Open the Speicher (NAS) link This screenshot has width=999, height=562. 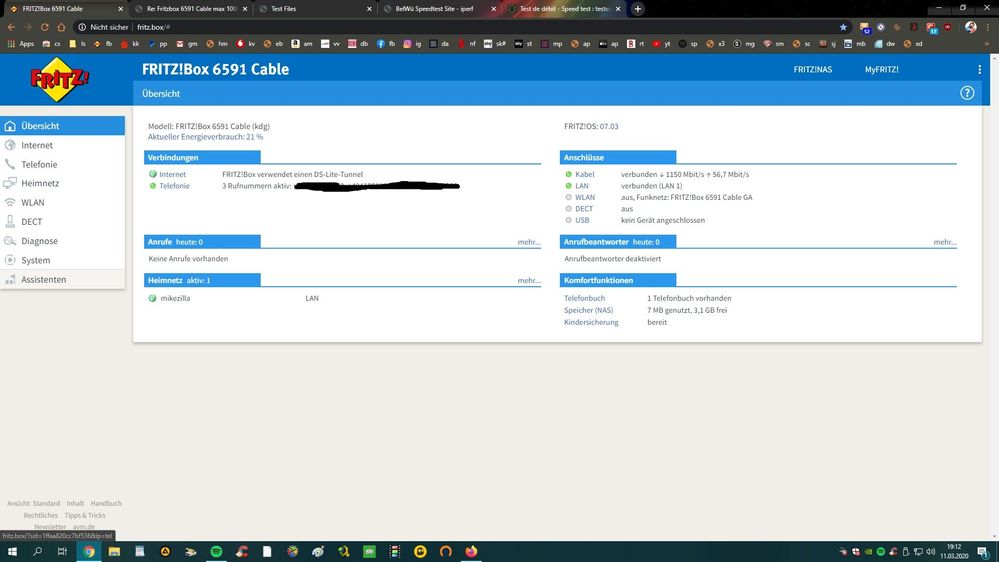[x=588, y=310]
